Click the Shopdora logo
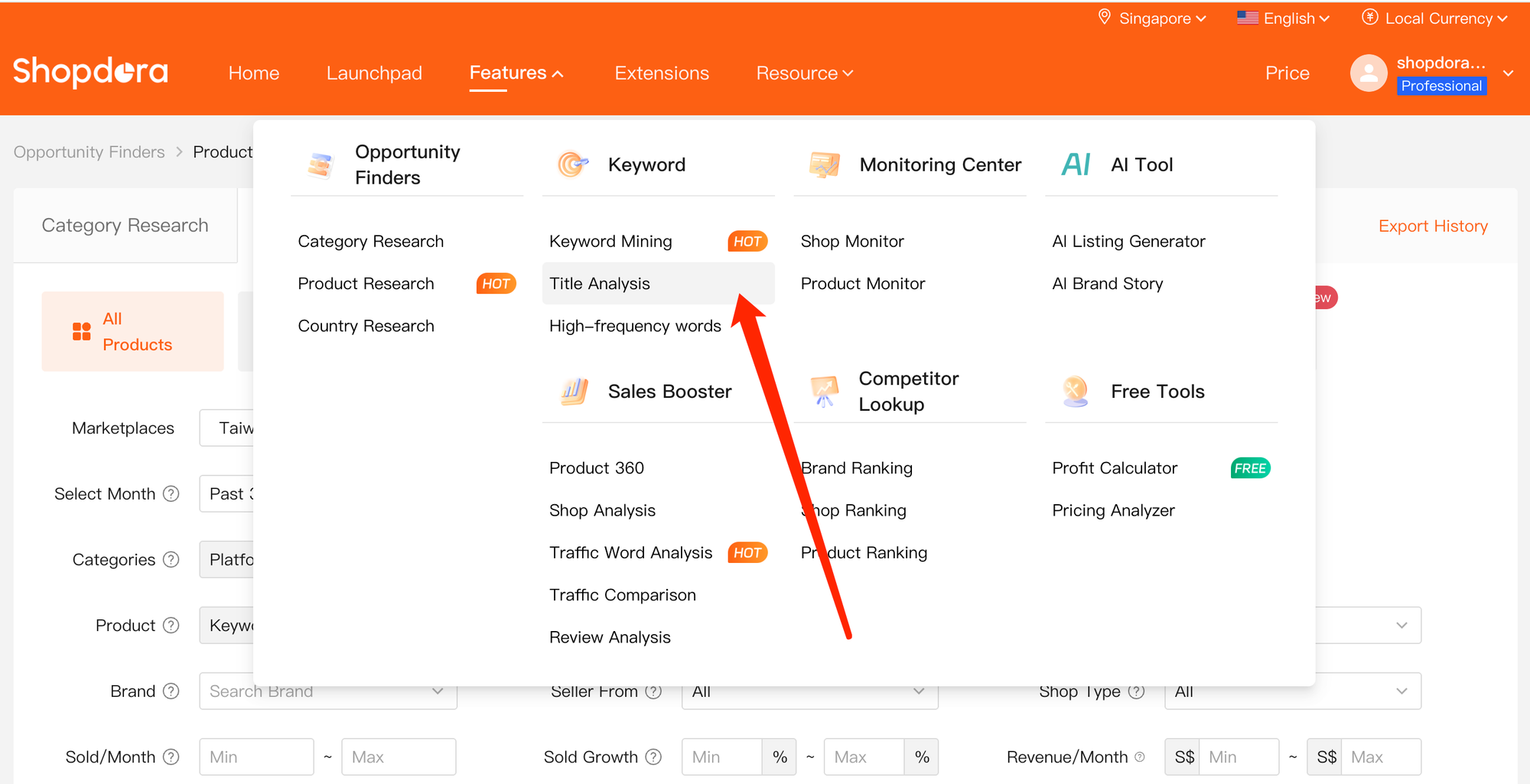 [x=90, y=72]
